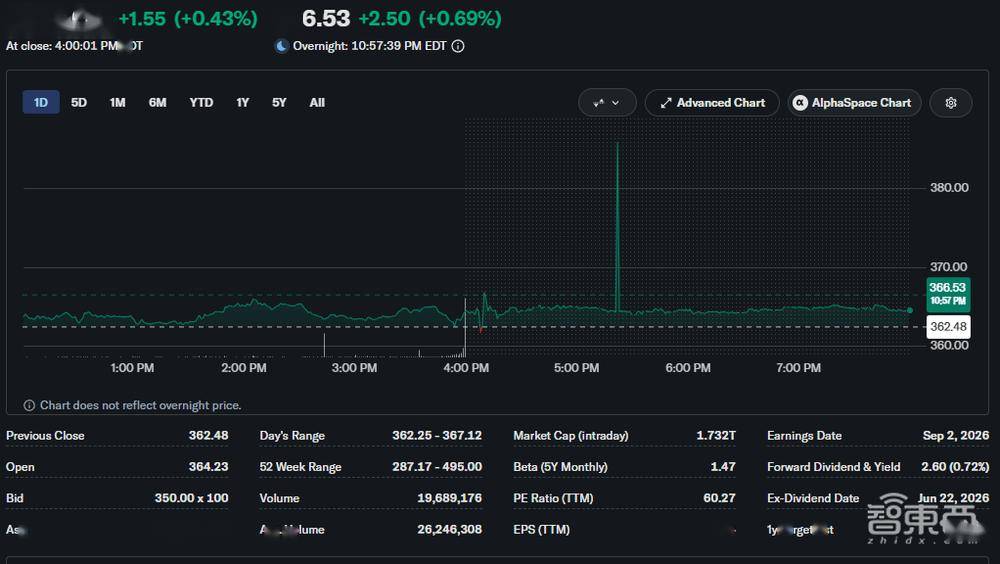Switch chart to 5Y range
The image size is (1000, 564).
click(279, 102)
